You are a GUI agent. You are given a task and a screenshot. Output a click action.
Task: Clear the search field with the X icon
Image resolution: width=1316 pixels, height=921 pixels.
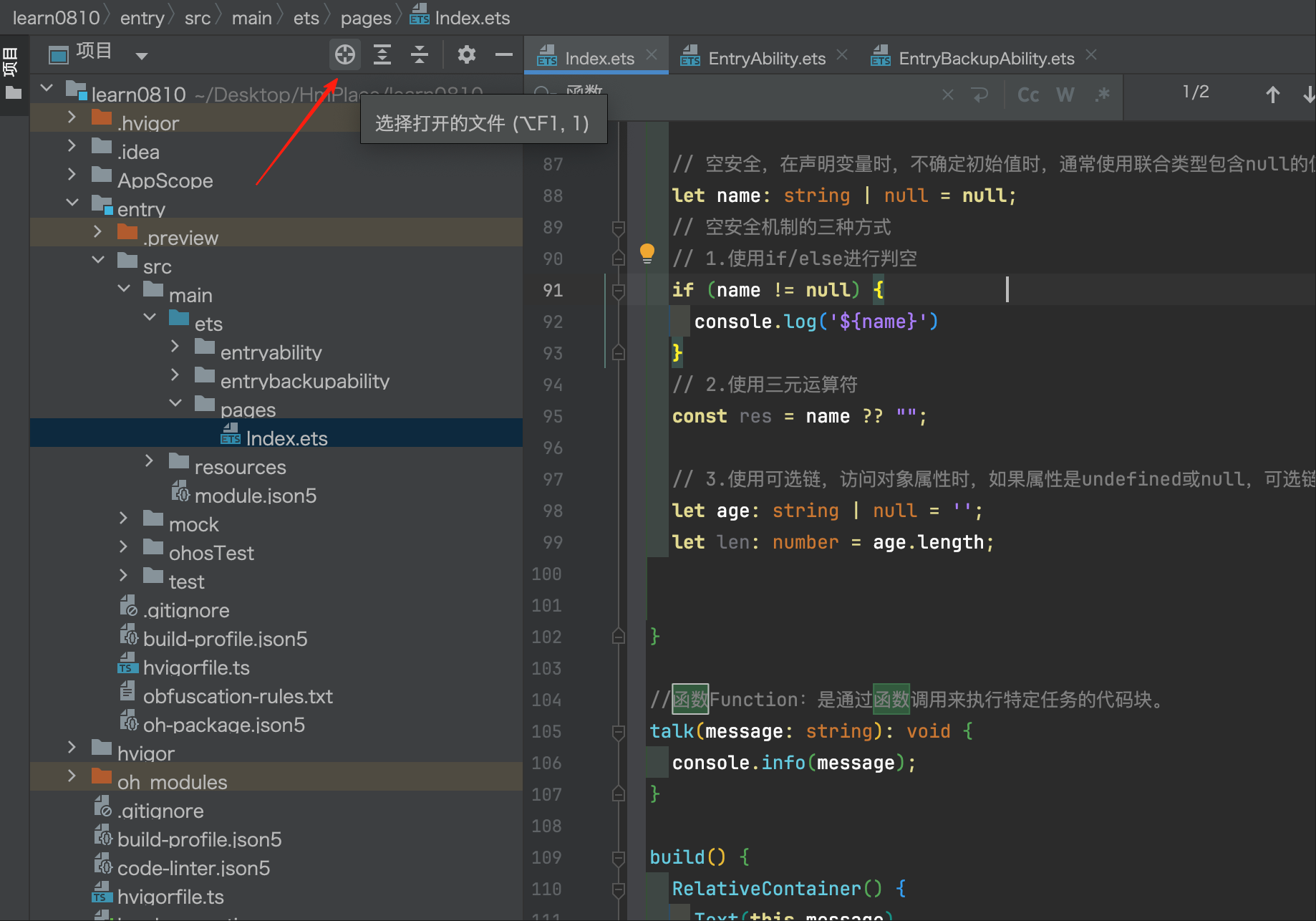947,95
